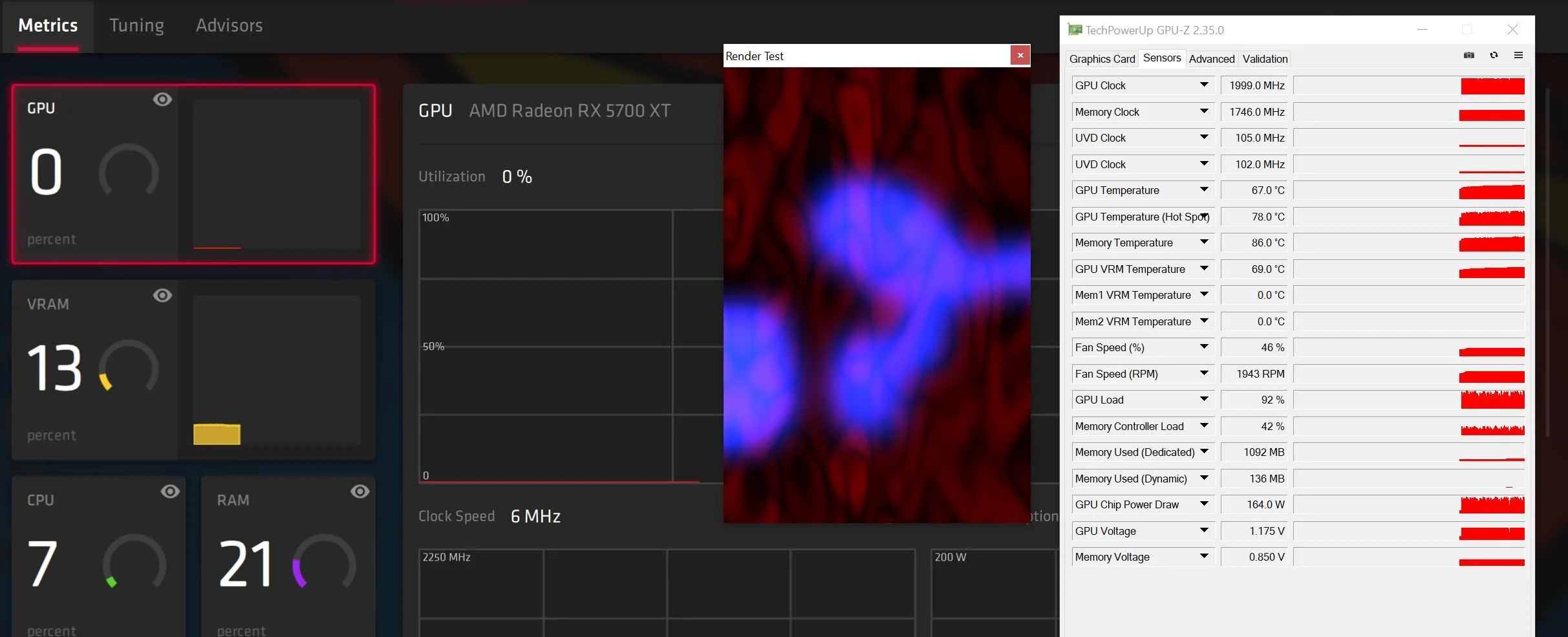Viewport: 1568px width, 637px height.
Task: Select the CPU metrics card
Action: point(98,557)
